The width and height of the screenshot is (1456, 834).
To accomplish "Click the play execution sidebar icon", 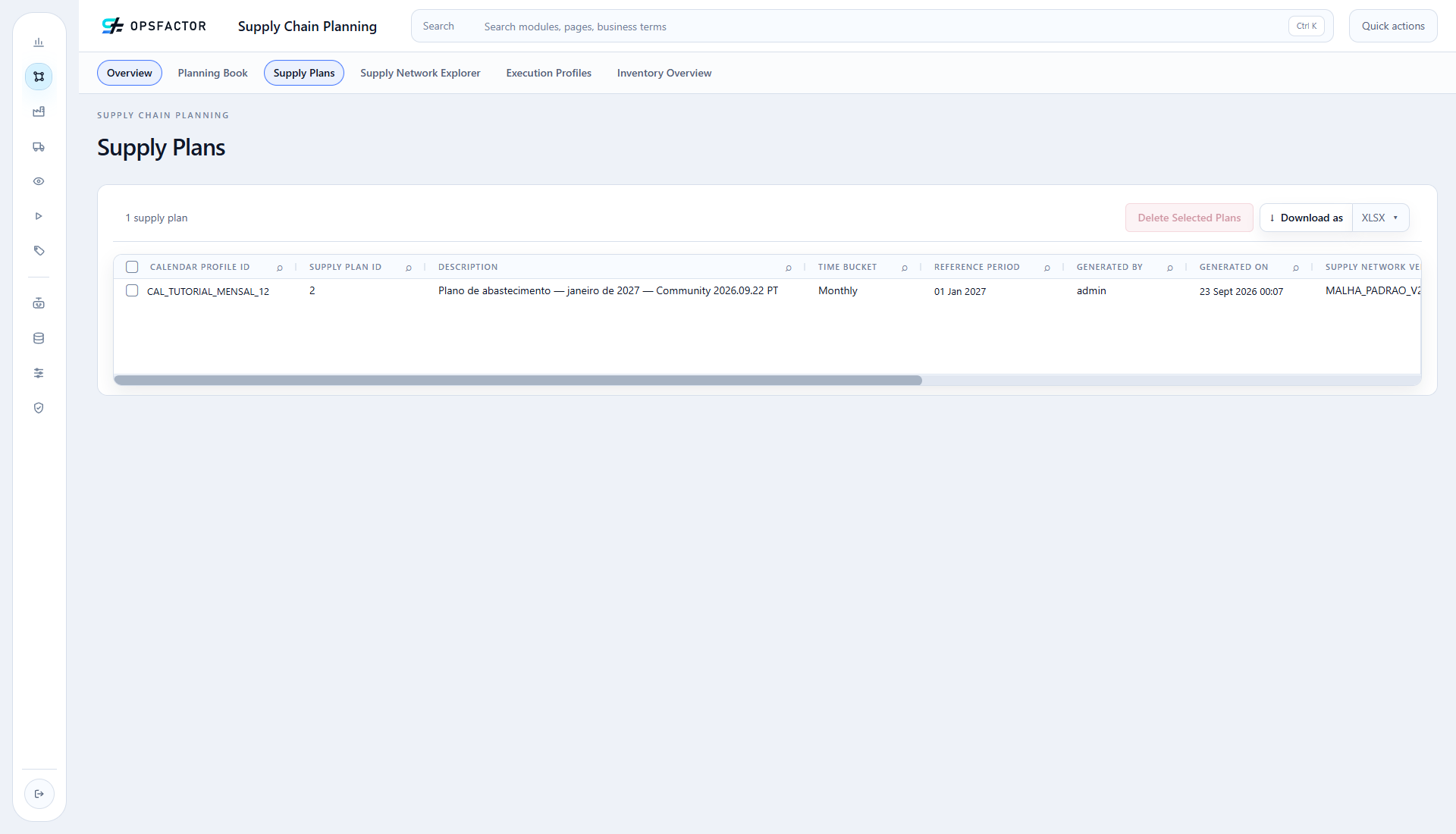I will 39,217.
